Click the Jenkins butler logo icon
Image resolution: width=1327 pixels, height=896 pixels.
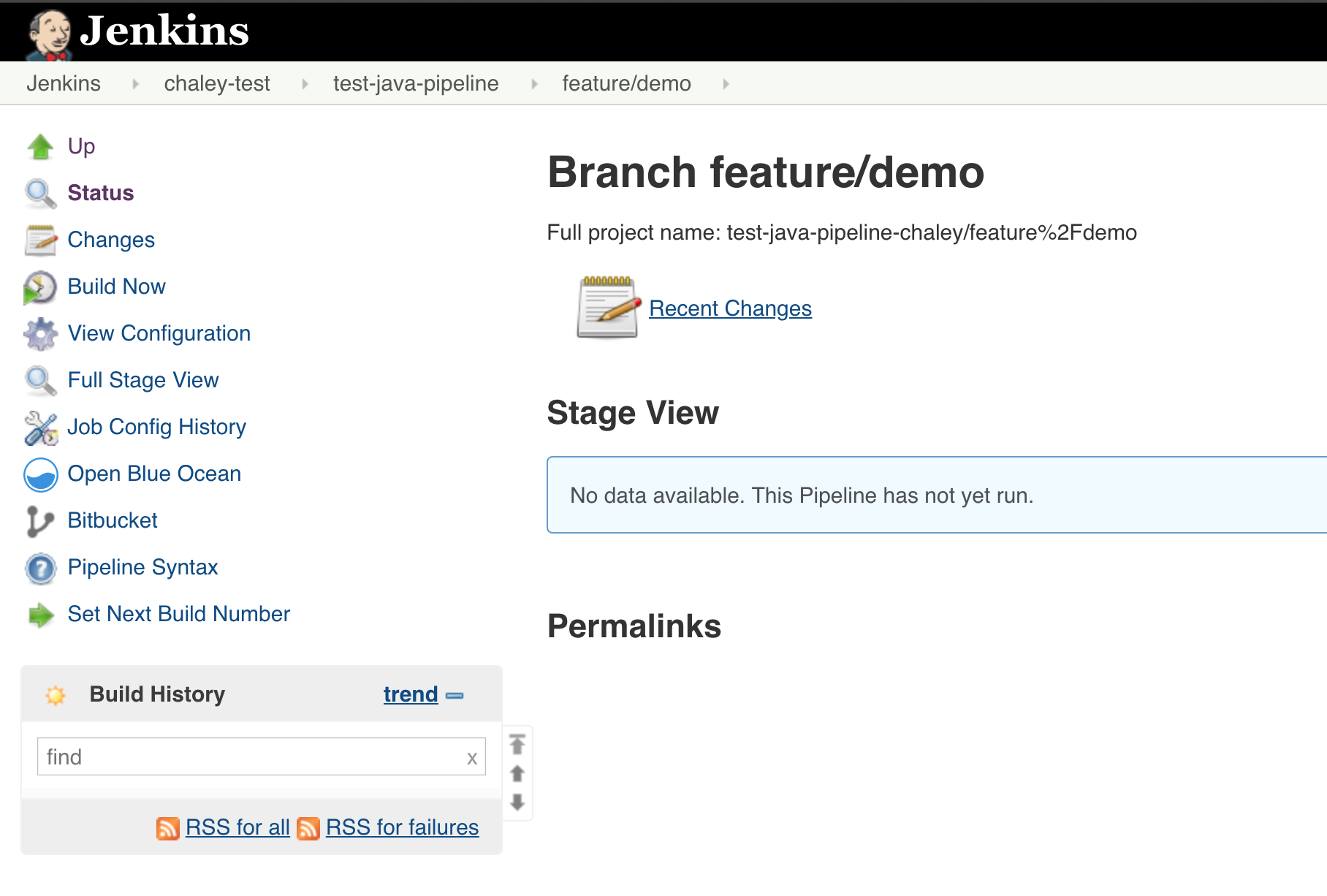coord(49,35)
